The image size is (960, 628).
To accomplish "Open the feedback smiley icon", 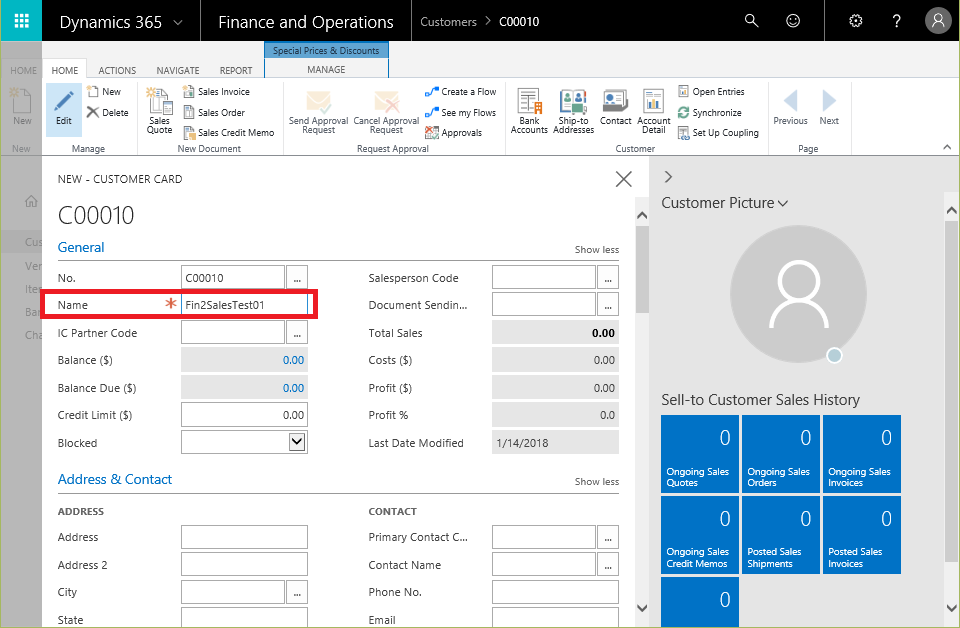I will [x=793, y=21].
